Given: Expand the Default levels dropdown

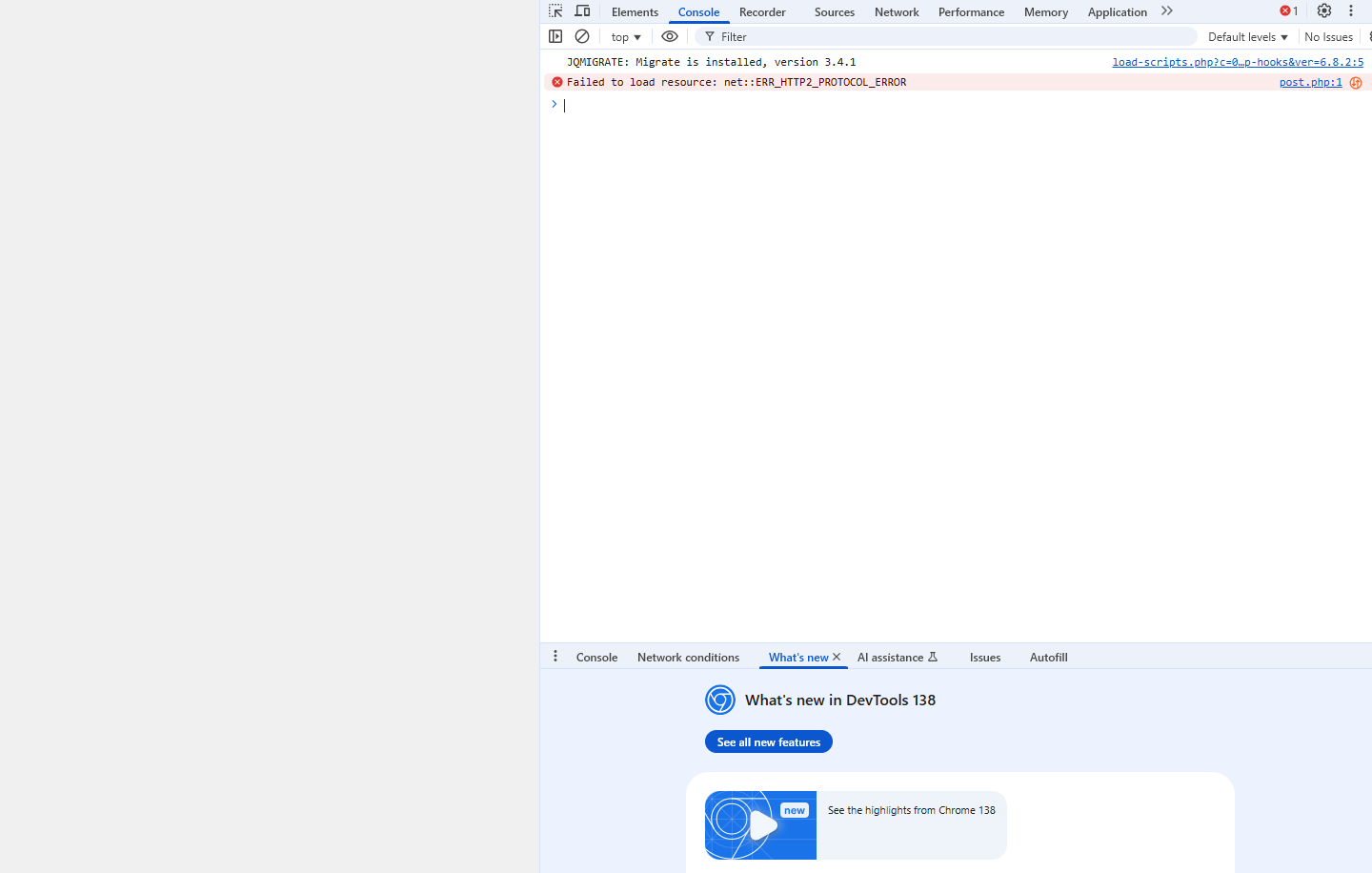Looking at the screenshot, I should (1247, 37).
